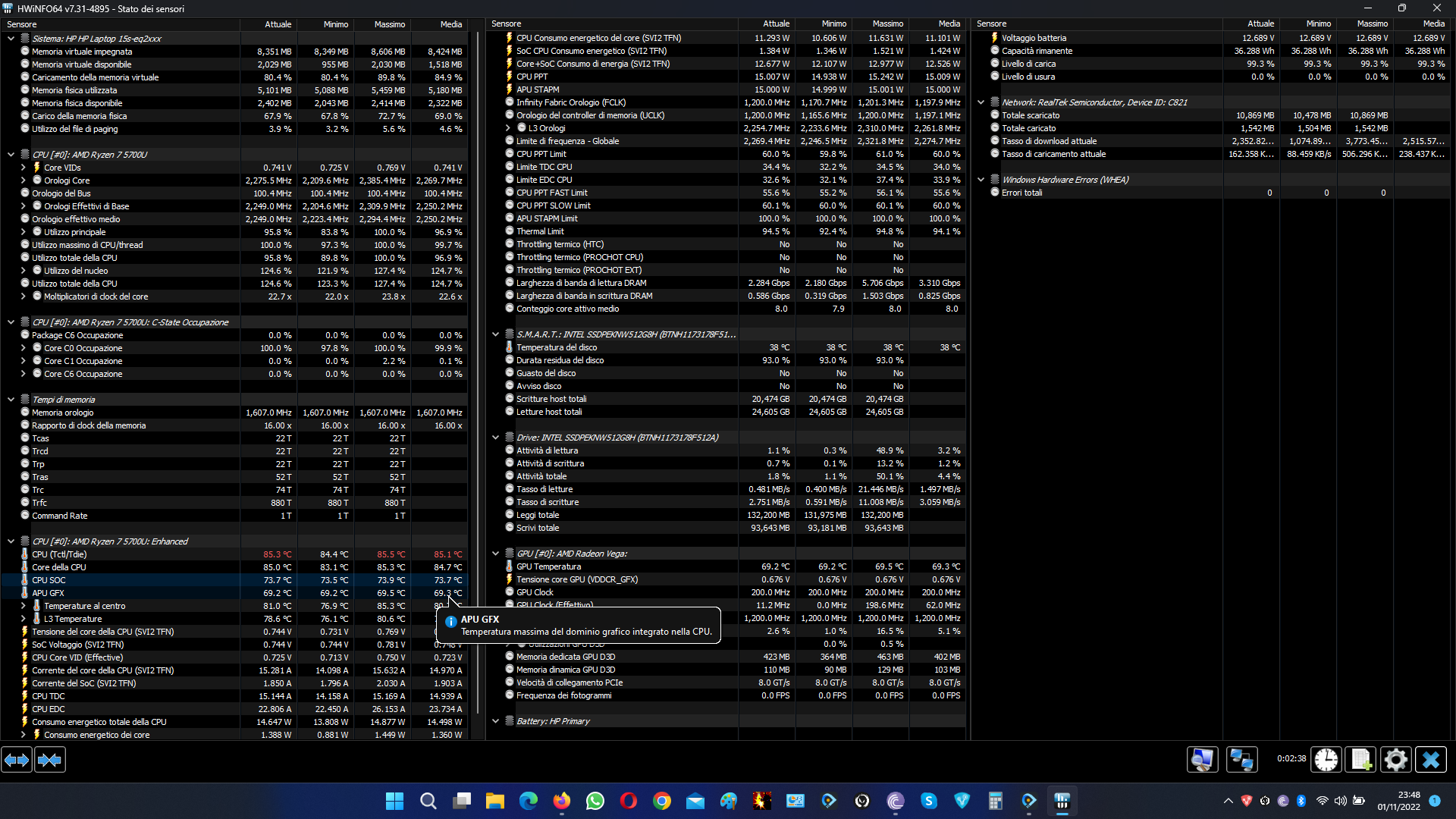Click the clock icon beside Memoria orologio
The height and width of the screenshot is (819, 1456).
[25, 413]
